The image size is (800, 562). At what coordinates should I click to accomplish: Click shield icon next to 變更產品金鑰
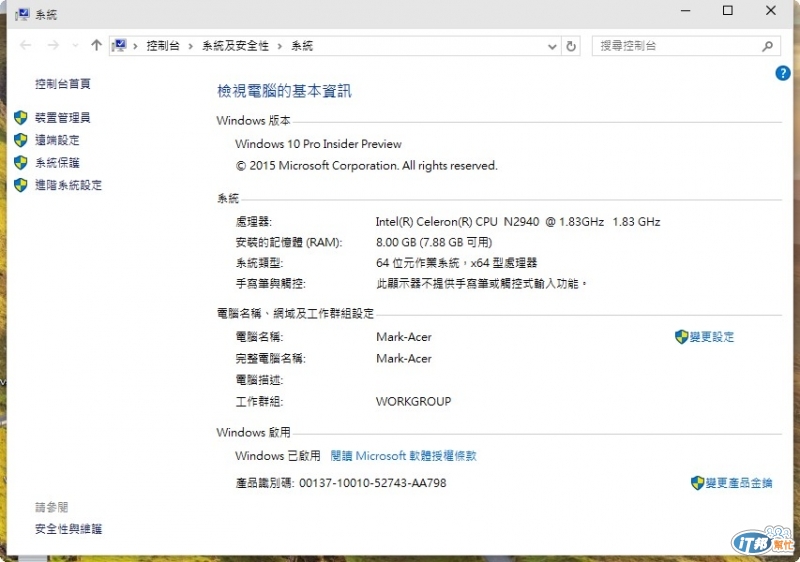(x=697, y=483)
